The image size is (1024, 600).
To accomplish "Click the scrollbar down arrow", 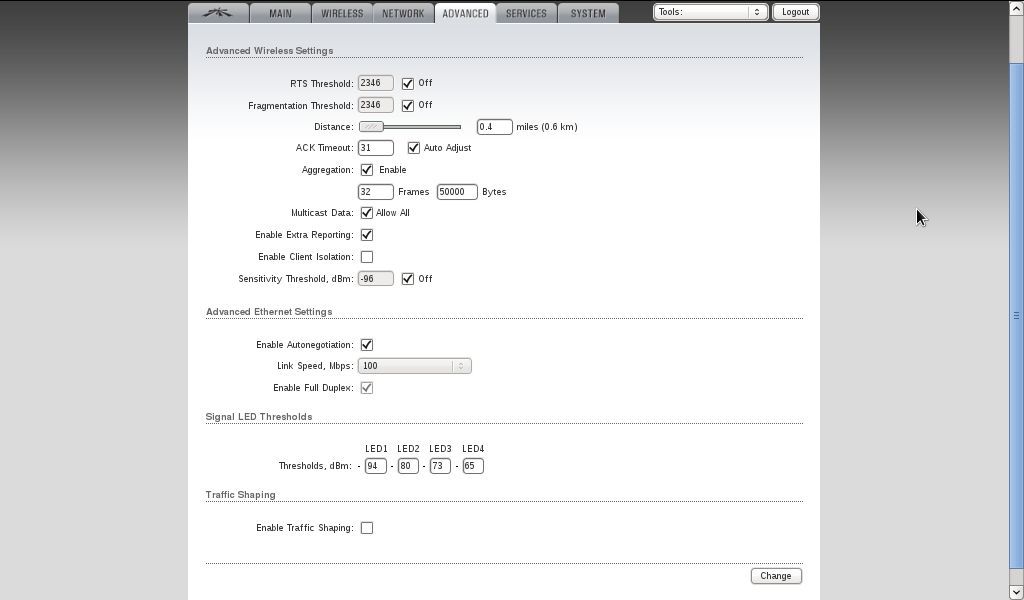I will (x=1016, y=592).
